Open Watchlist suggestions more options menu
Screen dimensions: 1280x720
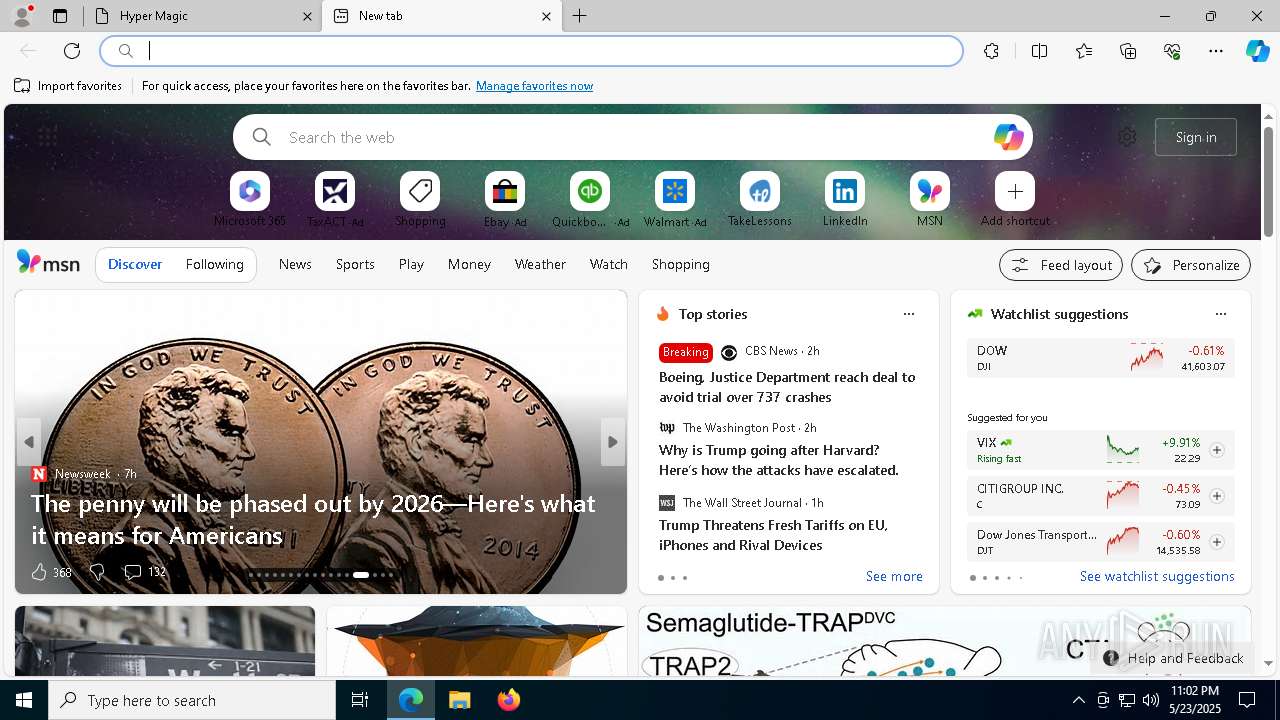[1221, 314]
